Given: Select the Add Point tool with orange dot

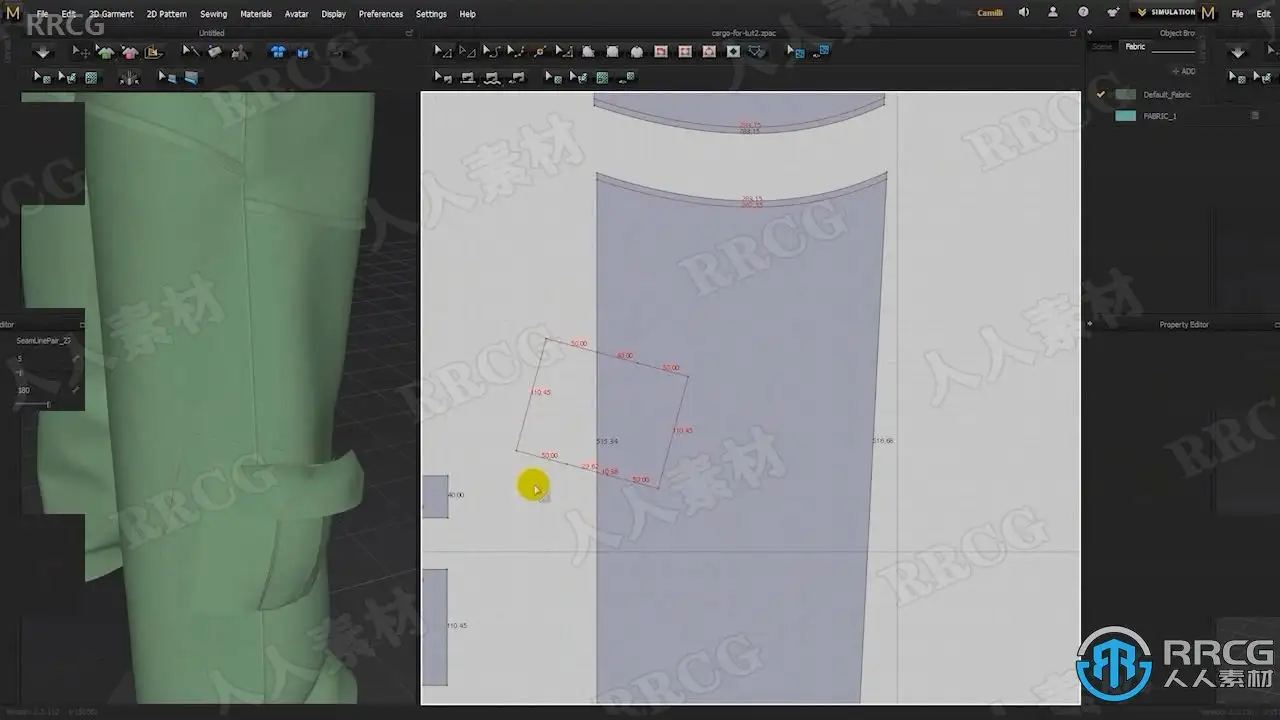Looking at the screenshot, I should pos(540,51).
